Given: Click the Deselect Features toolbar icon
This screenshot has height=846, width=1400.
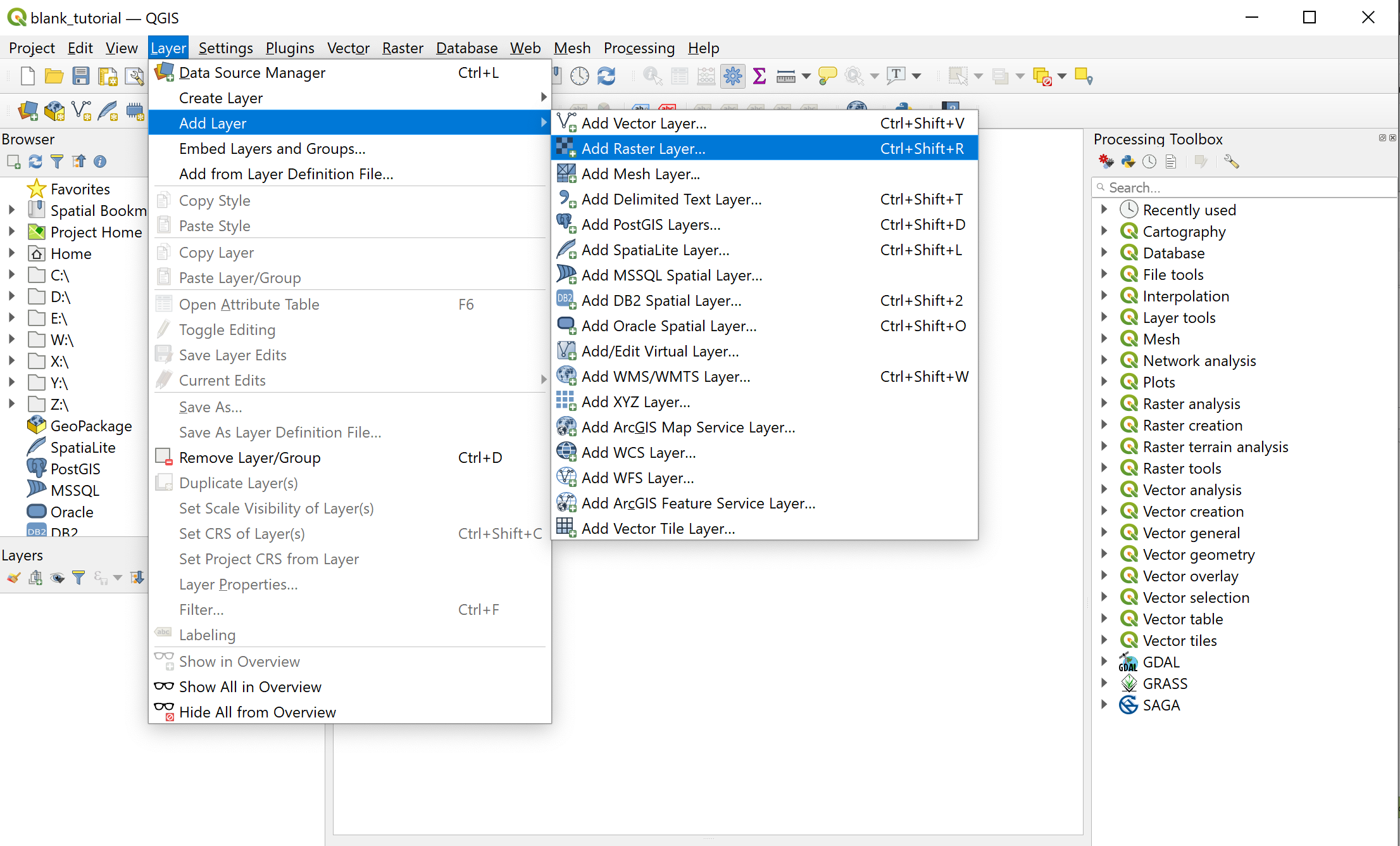Looking at the screenshot, I should [x=1042, y=77].
